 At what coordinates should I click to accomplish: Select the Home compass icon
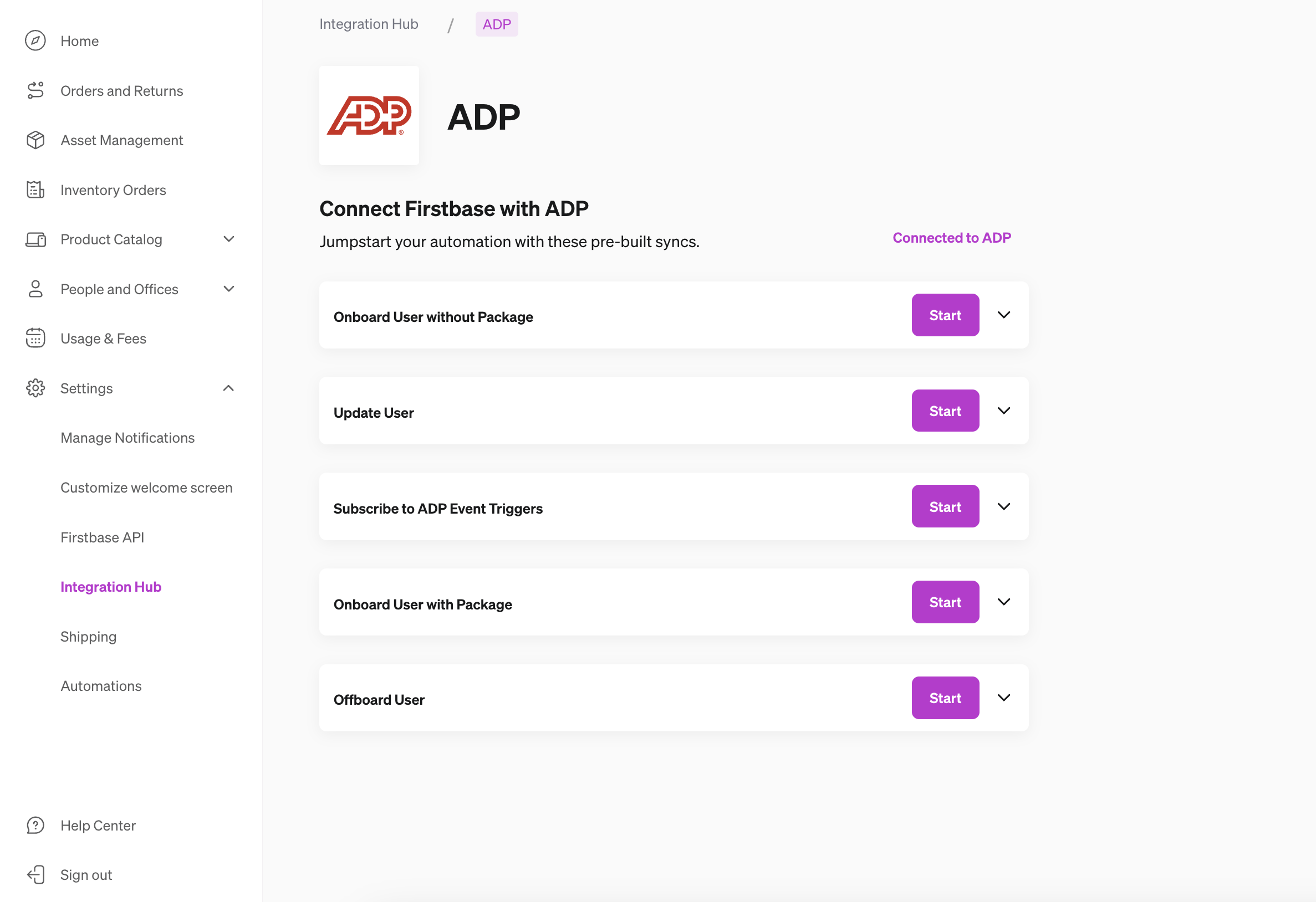(35, 40)
